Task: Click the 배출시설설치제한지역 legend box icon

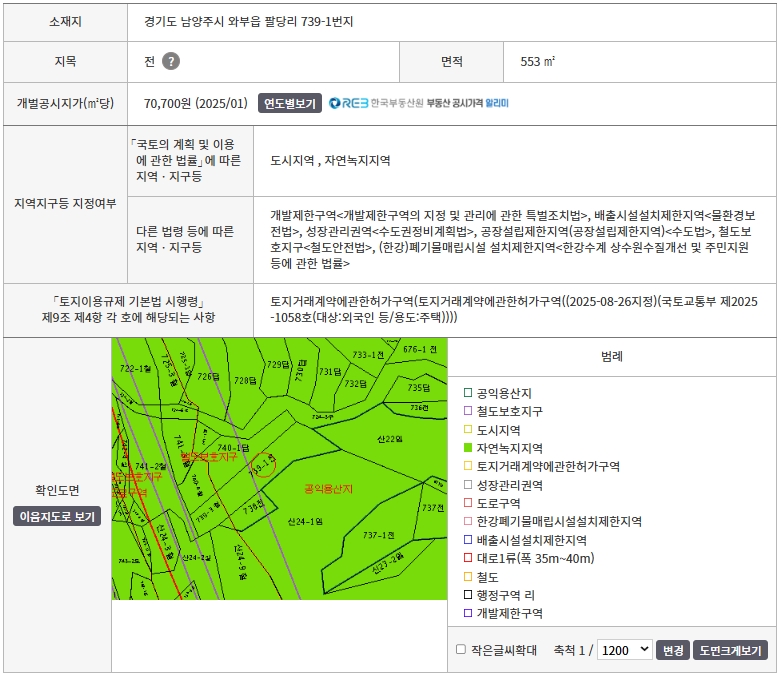Action: [x=468, y=540]
